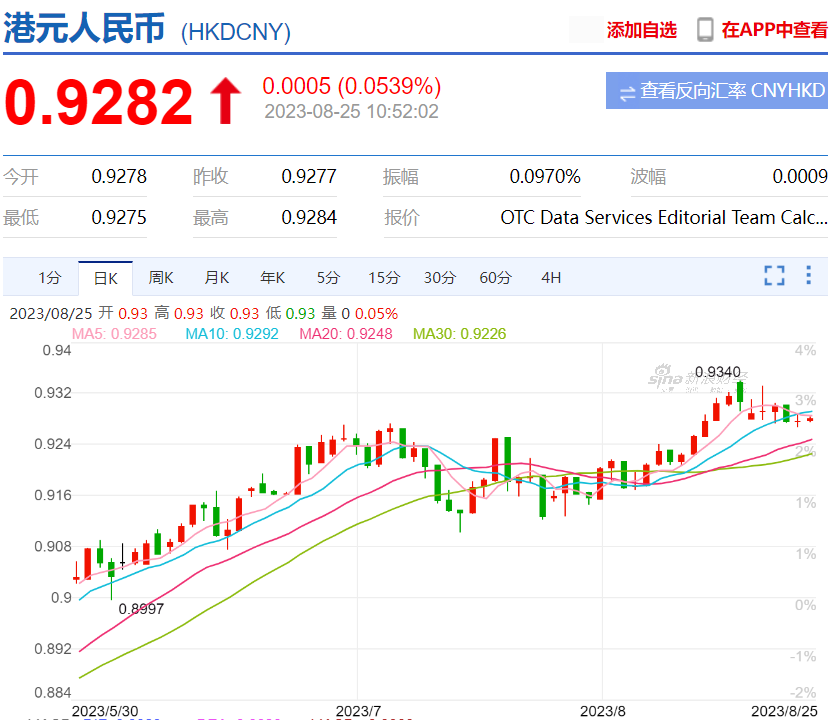Select the 年K yearly chart tab
The width and height of the screenshot is (830, 720).
273,277
